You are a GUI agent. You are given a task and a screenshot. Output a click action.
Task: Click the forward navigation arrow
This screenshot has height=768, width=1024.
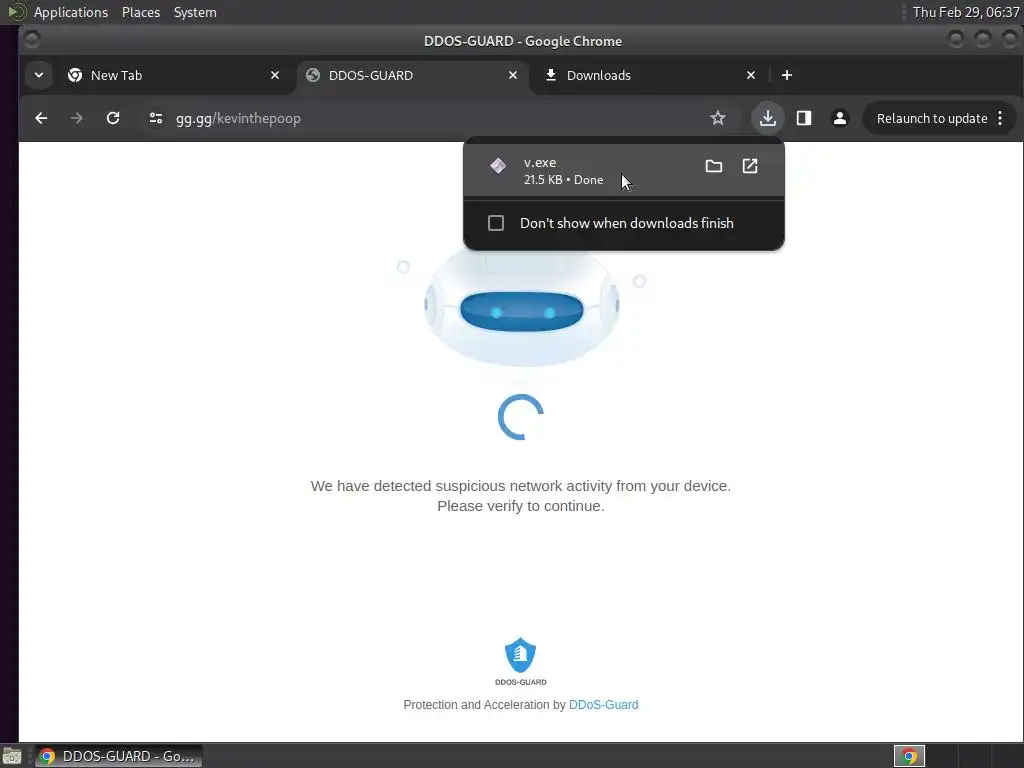[76, 118]
